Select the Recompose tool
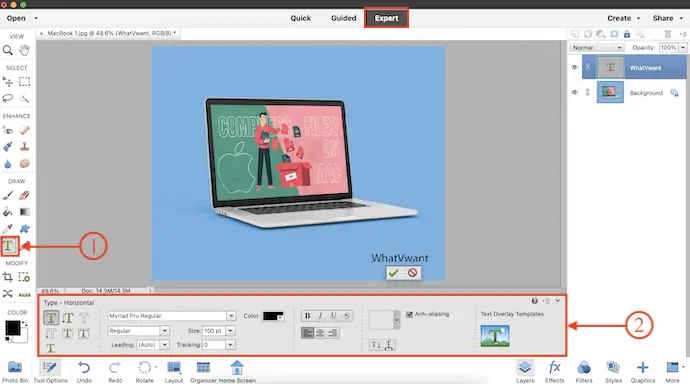 pos(24,277)
